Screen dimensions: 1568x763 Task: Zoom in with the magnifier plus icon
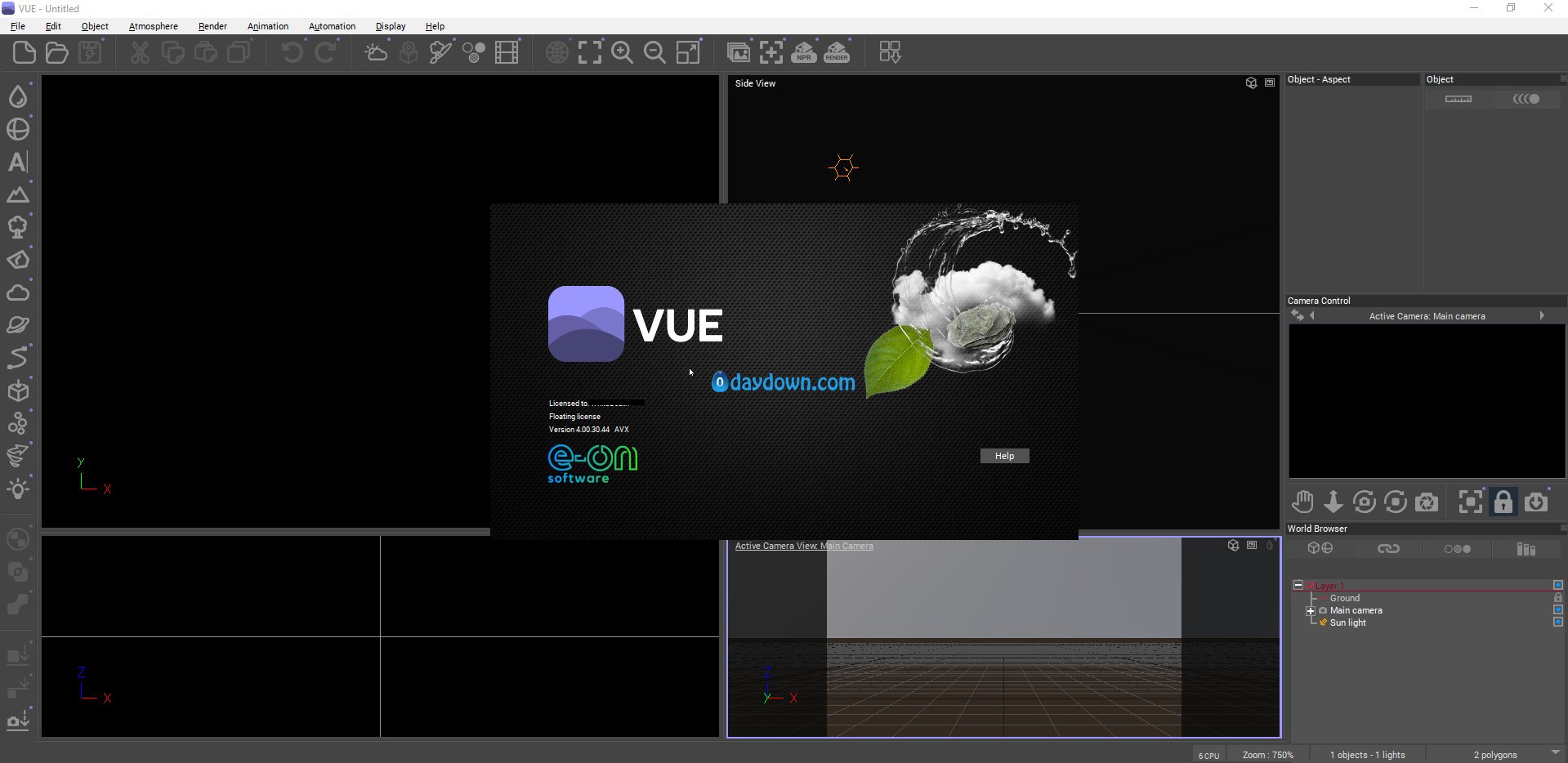tap(622, 53)
